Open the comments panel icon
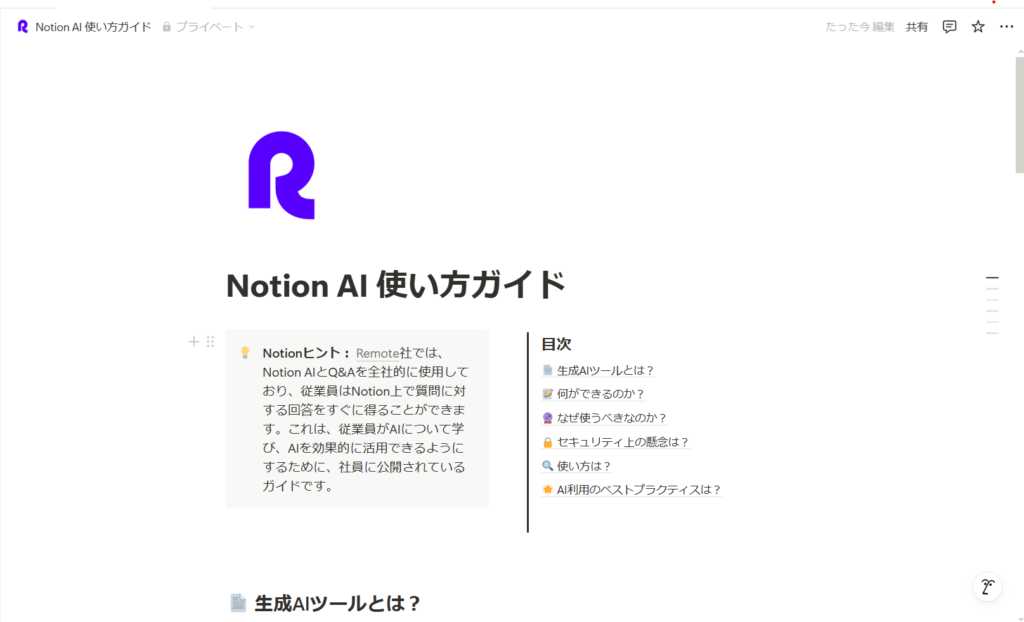Viewport: 1024px width, 622px height. 949,27
